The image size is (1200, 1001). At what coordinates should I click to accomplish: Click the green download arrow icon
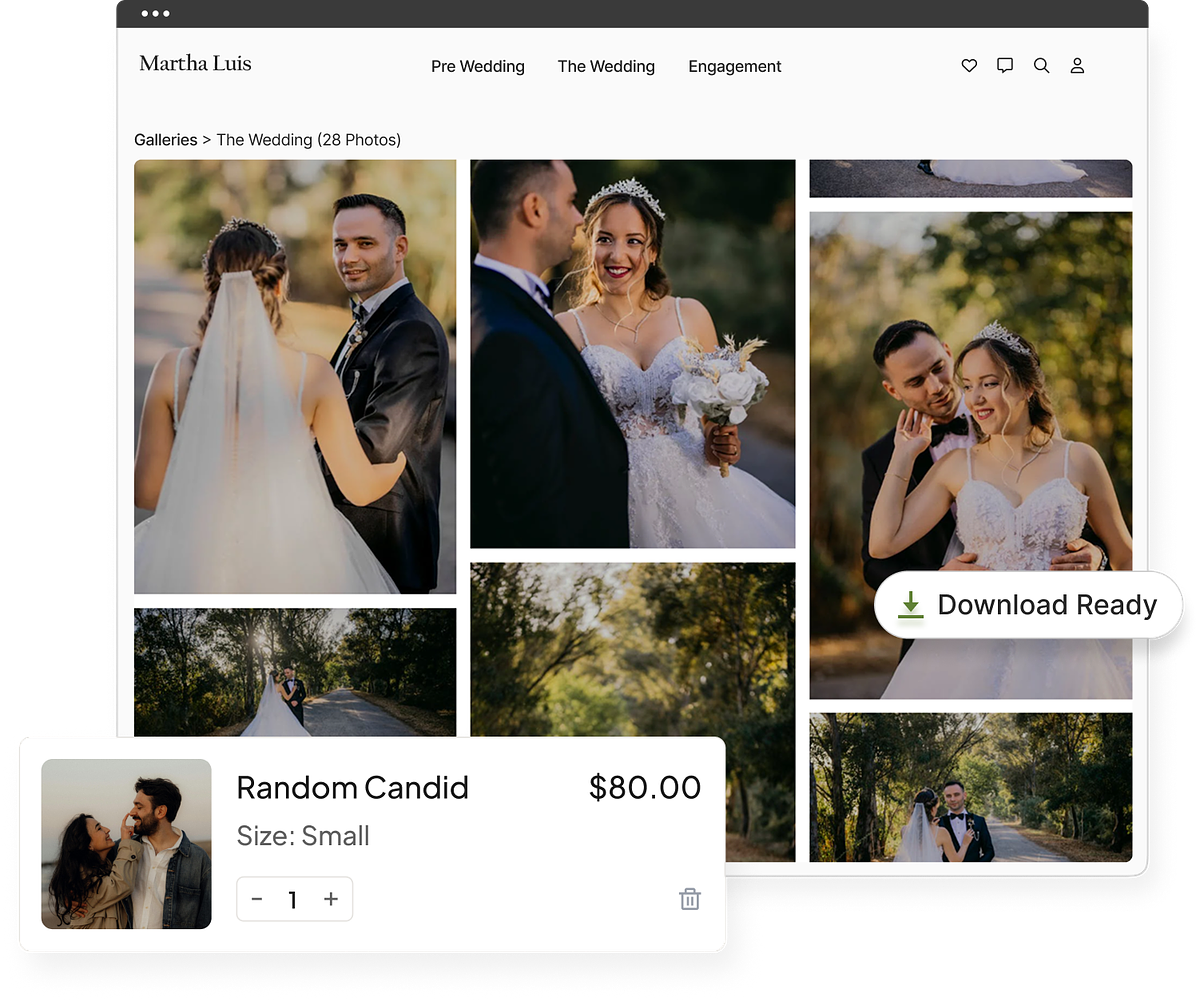(x=910, y=605)
